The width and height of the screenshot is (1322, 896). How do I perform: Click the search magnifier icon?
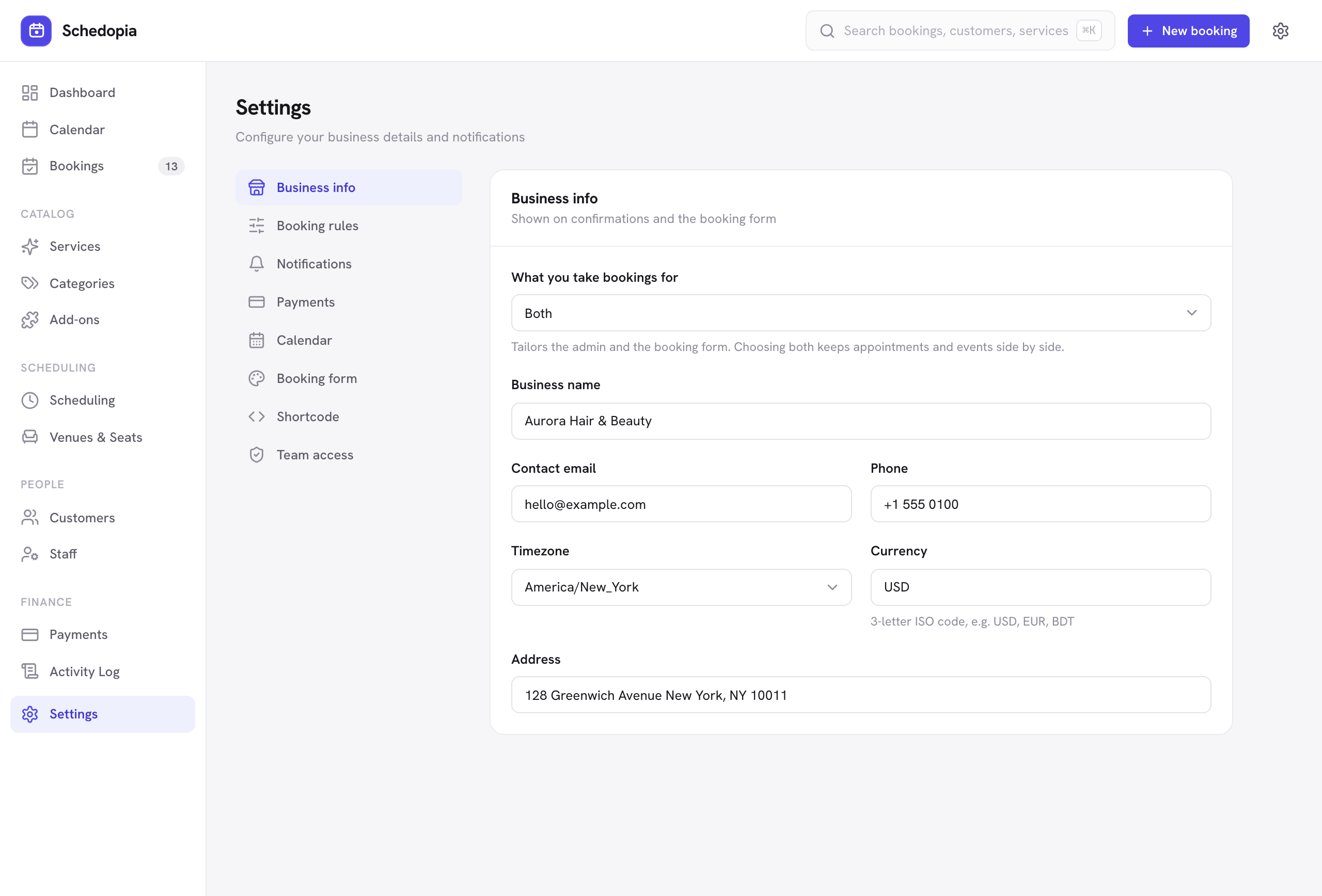click(x=827, y=30)
